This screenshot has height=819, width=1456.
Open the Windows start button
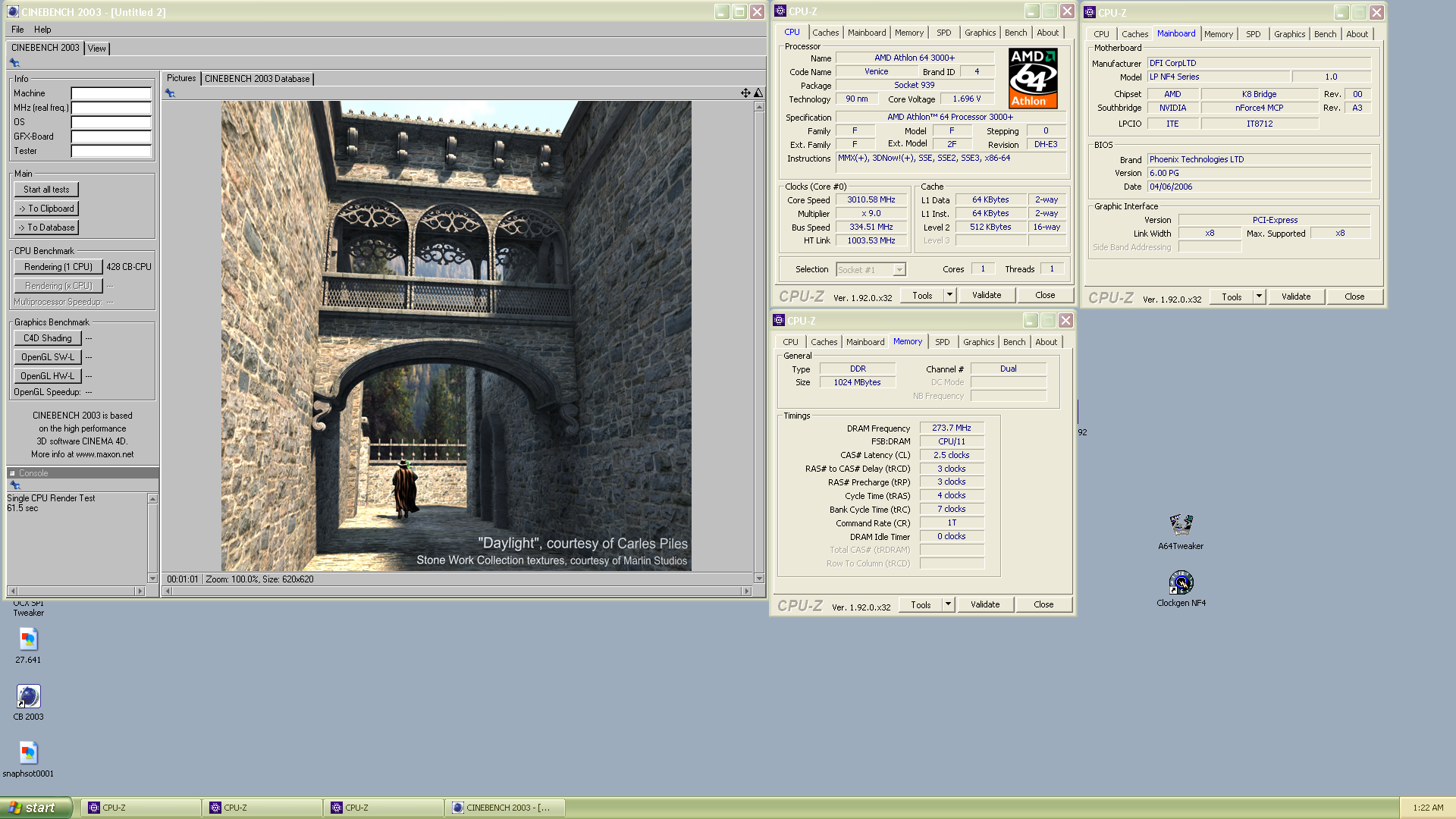coord(36,808)
